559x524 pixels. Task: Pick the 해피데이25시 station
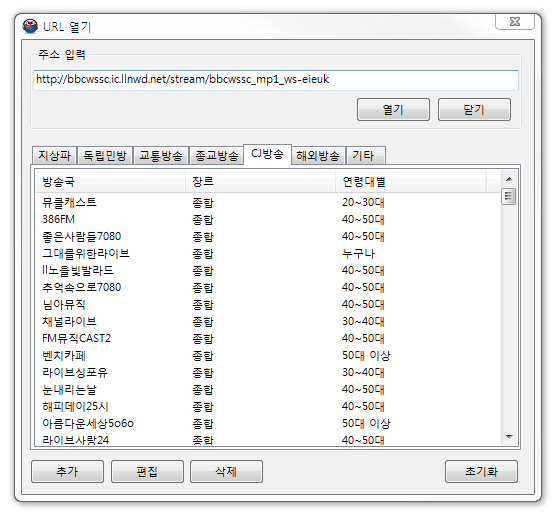268,406
